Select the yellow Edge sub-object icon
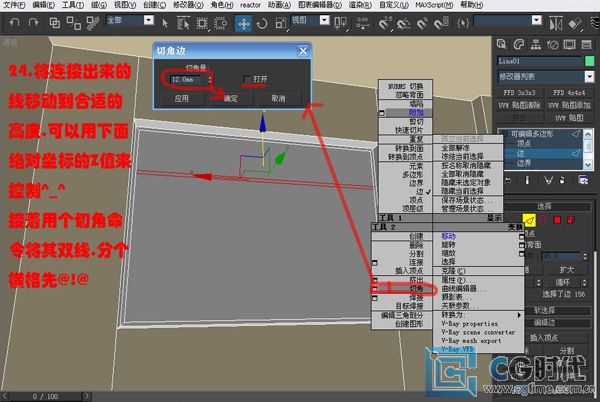This screenshot has height=402, width=600. point(529,220)
